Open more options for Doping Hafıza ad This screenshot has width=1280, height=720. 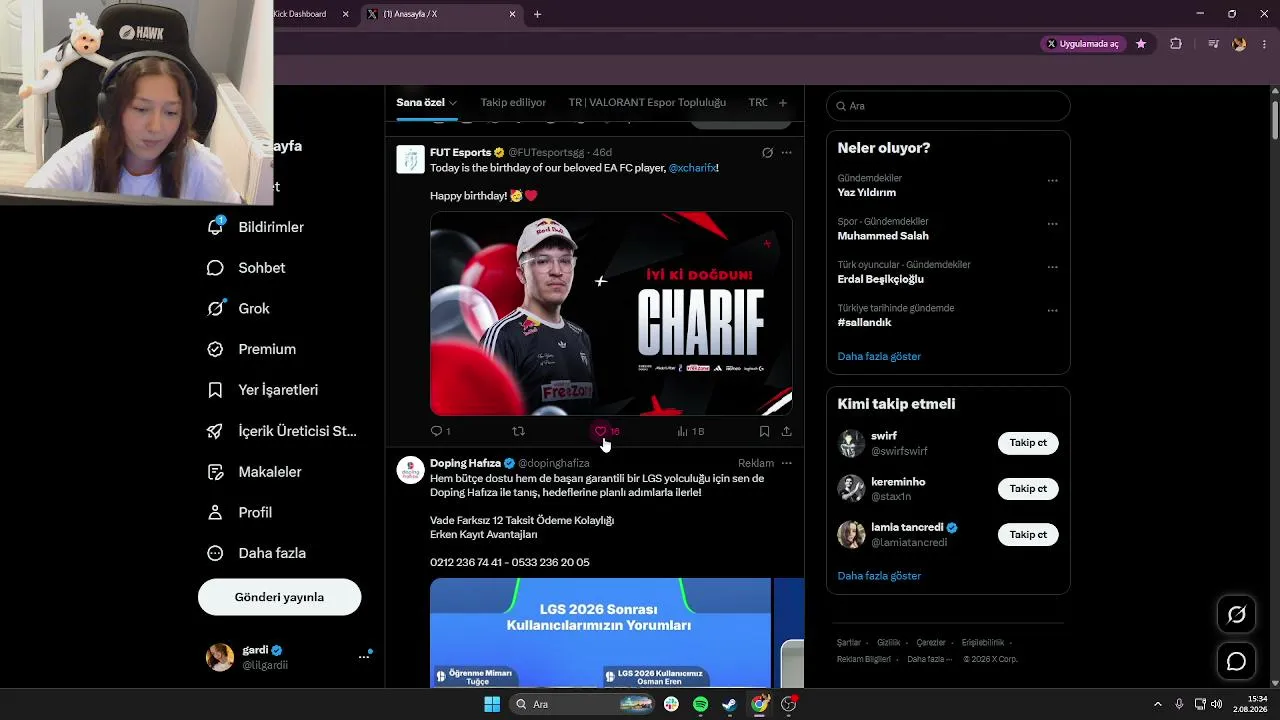[x=787, y=463]
